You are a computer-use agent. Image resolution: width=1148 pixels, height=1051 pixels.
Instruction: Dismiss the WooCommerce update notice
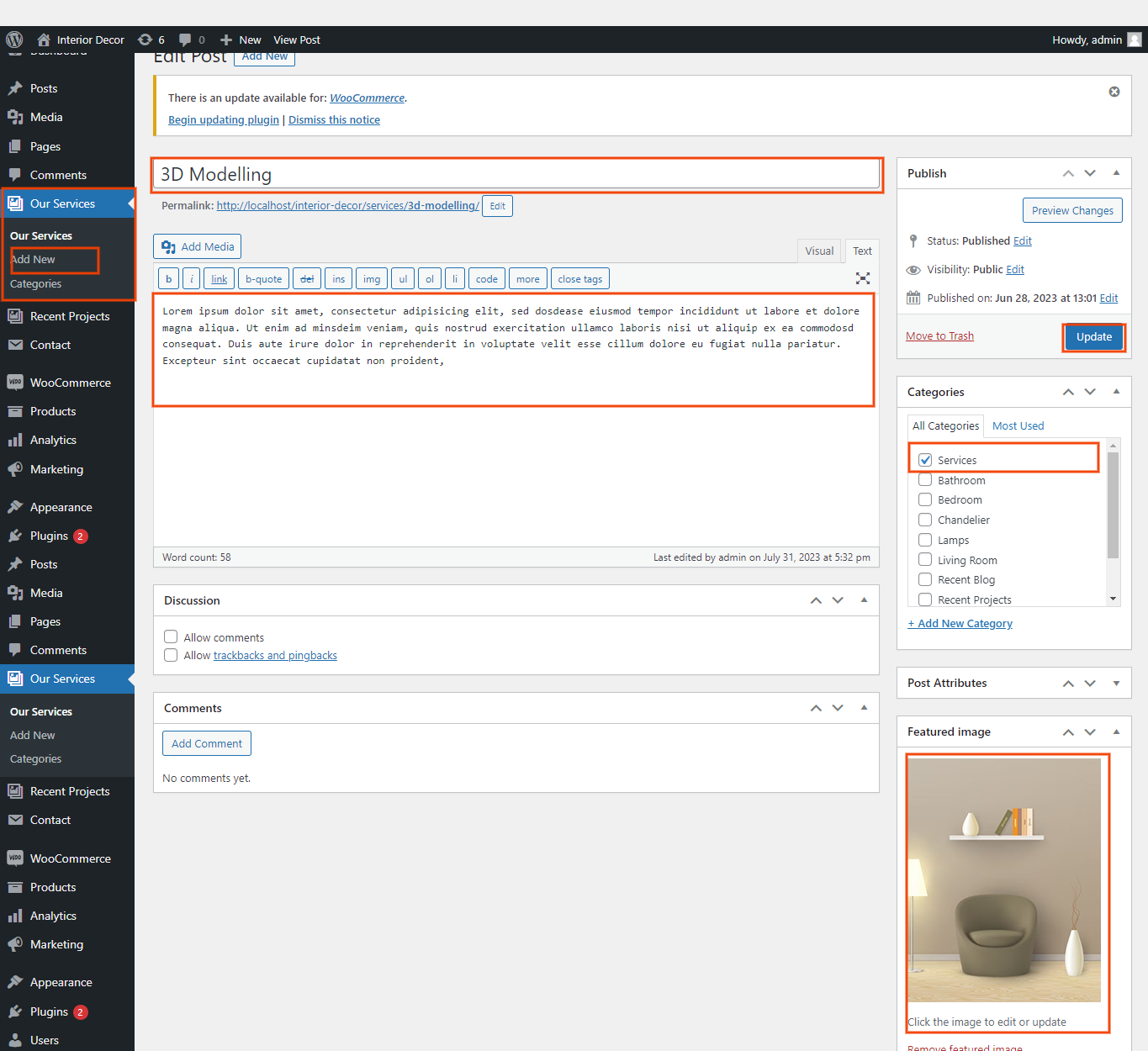(1114, 92)
